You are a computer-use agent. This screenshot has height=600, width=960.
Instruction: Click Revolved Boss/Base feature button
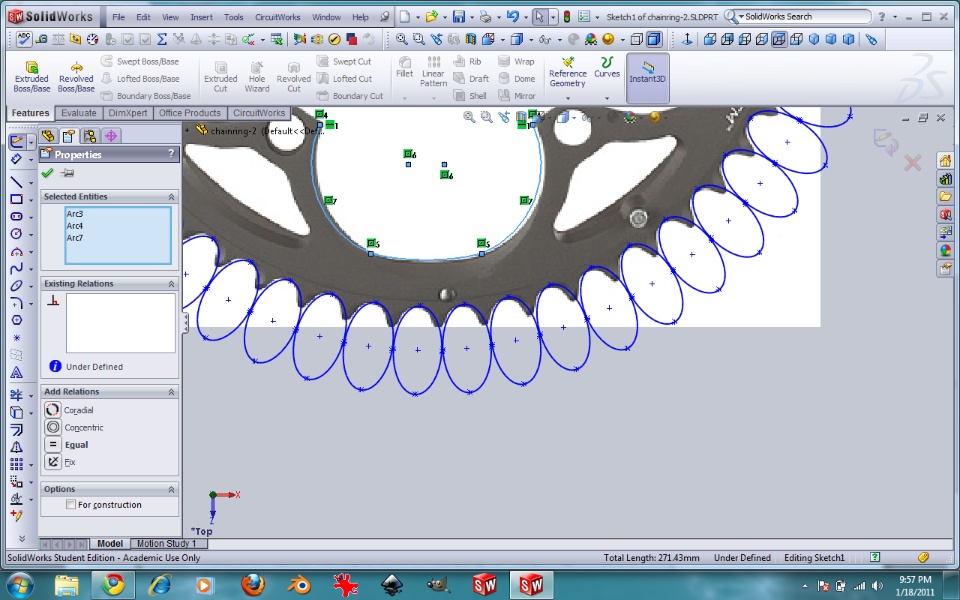point(76,77)
